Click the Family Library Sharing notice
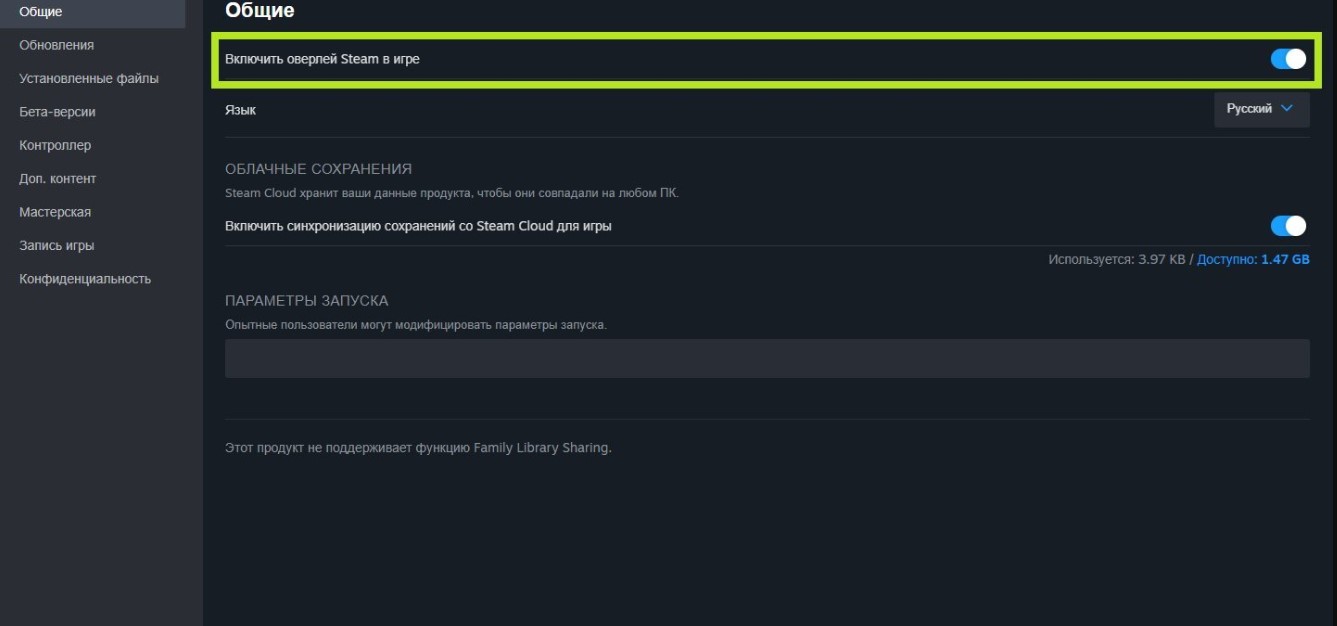The height and width of the screenshot is (626, 1337). tap(418, 448)
